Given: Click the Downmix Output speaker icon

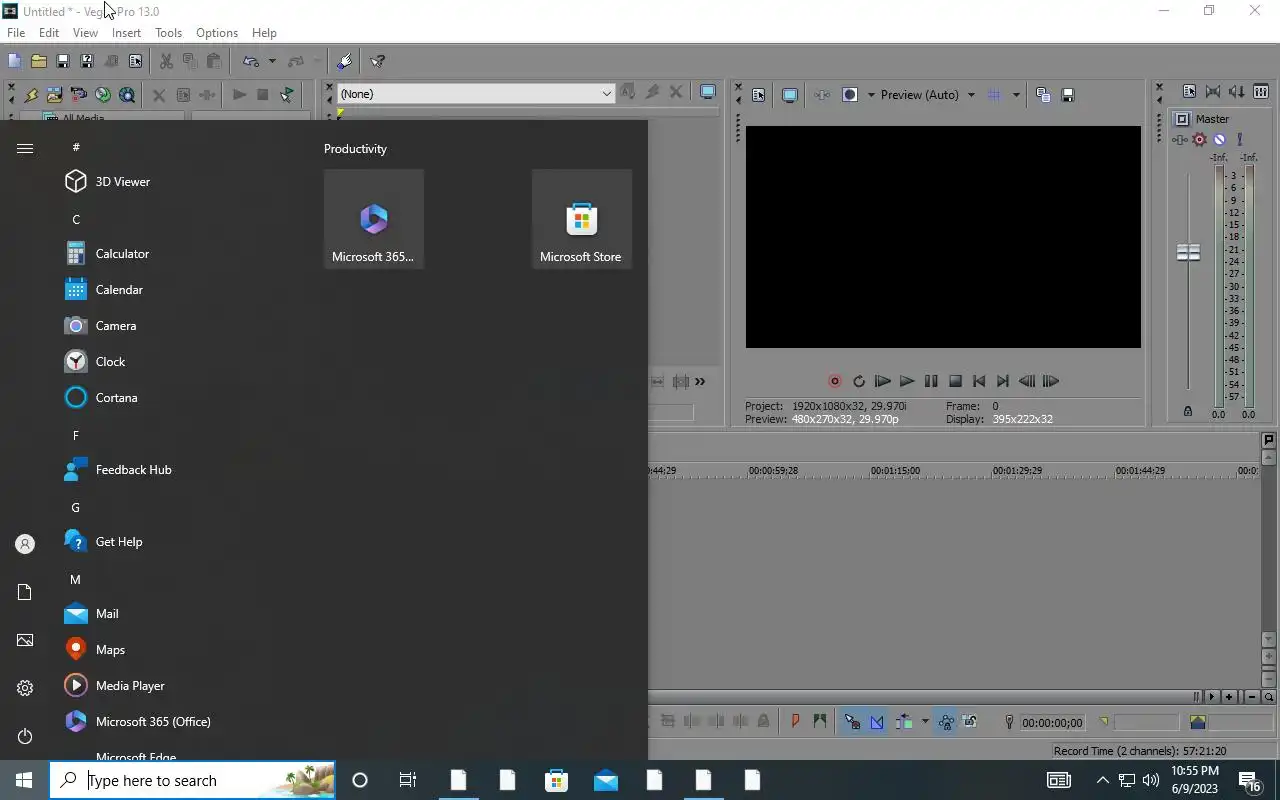Looking at the screenshot, I should (1213, 91).
